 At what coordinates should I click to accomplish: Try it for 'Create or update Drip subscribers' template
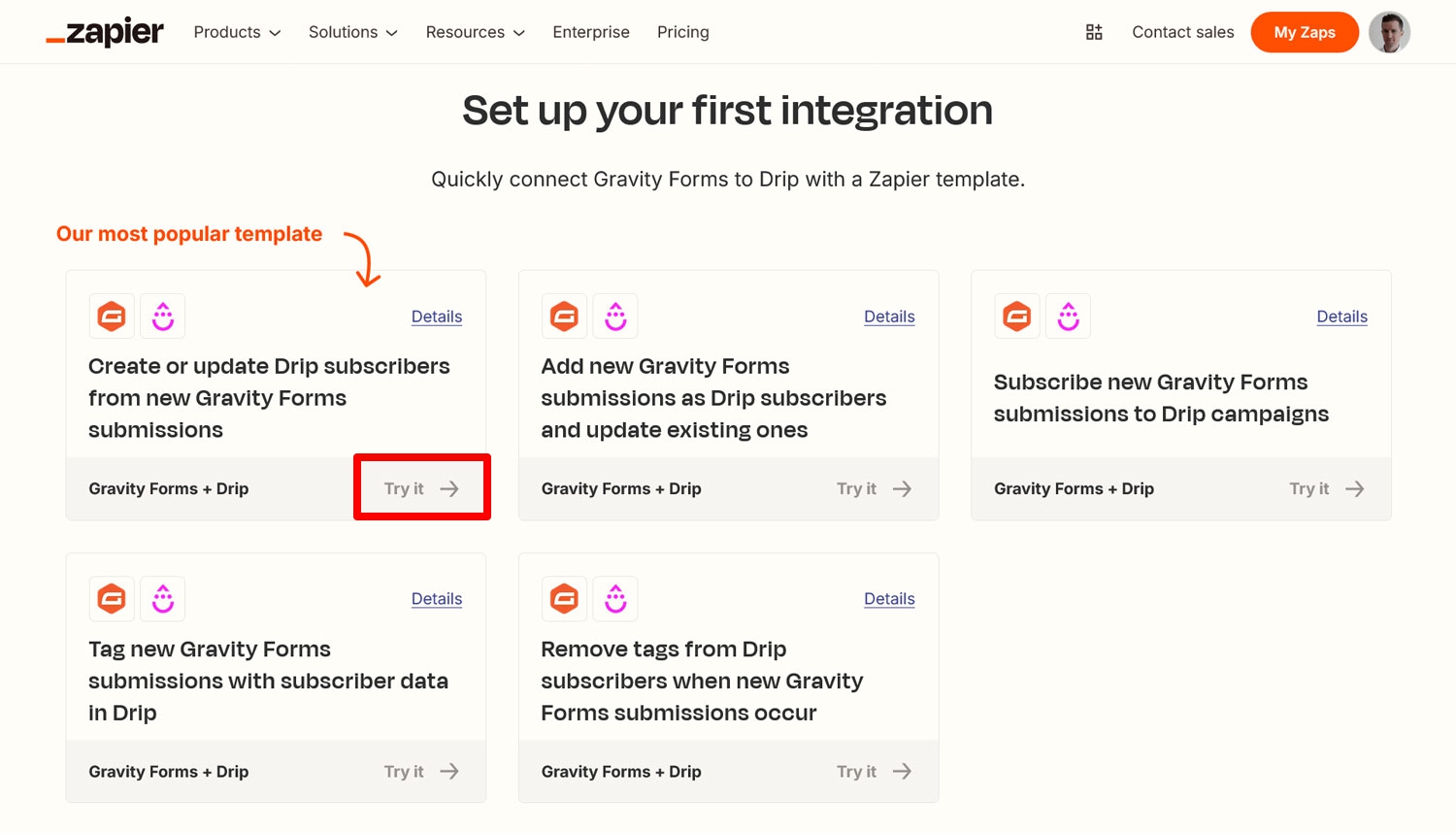(421, 488)
